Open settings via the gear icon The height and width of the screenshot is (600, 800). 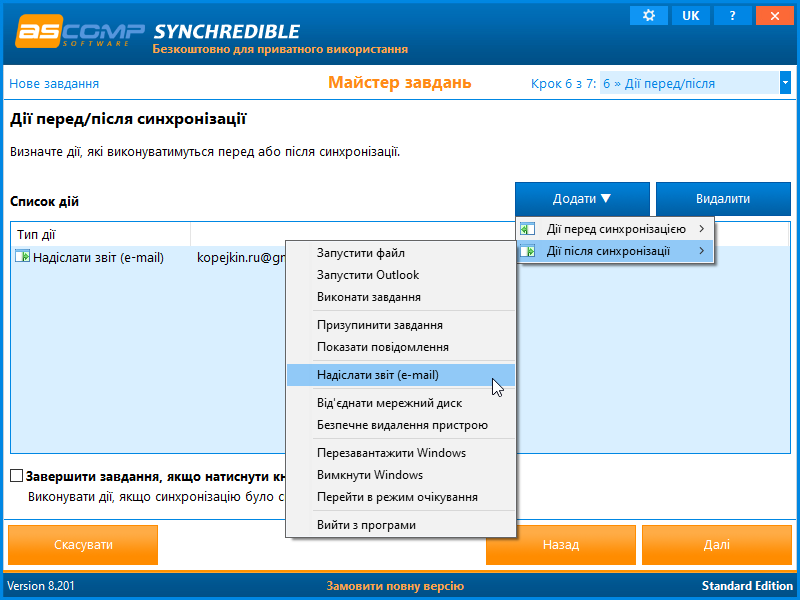[x=648, y=16]
